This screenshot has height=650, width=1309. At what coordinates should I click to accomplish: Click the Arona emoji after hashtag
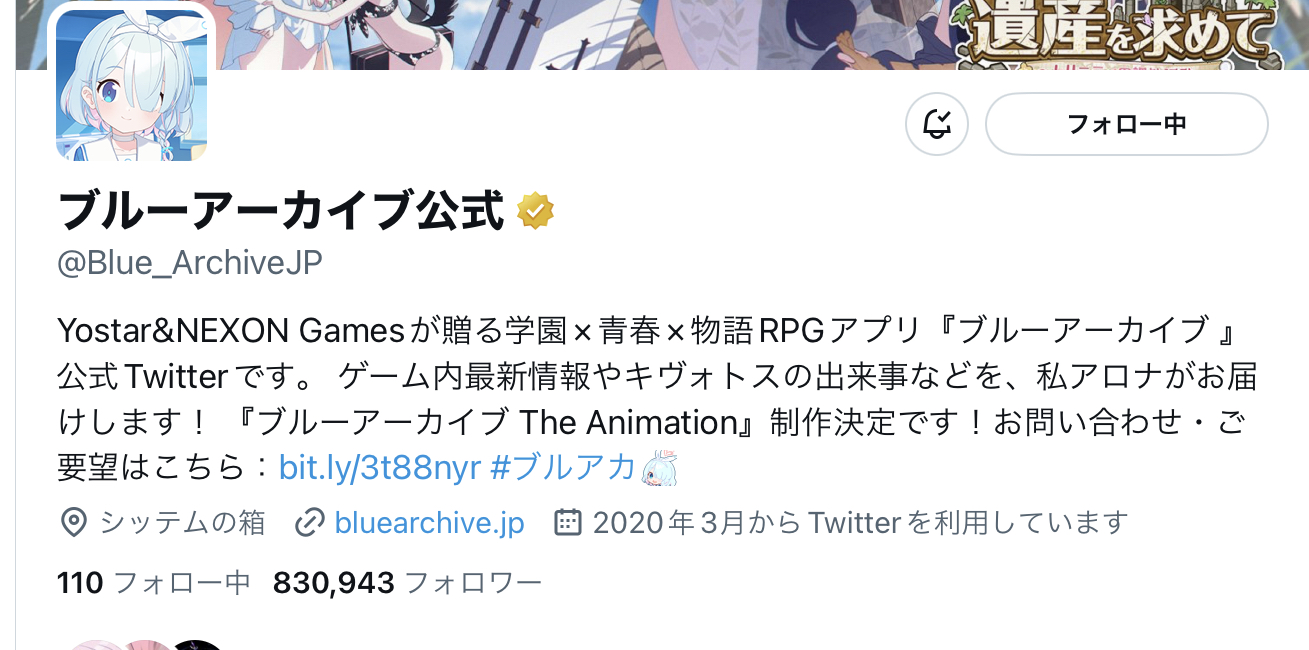[x=660, y=468]
